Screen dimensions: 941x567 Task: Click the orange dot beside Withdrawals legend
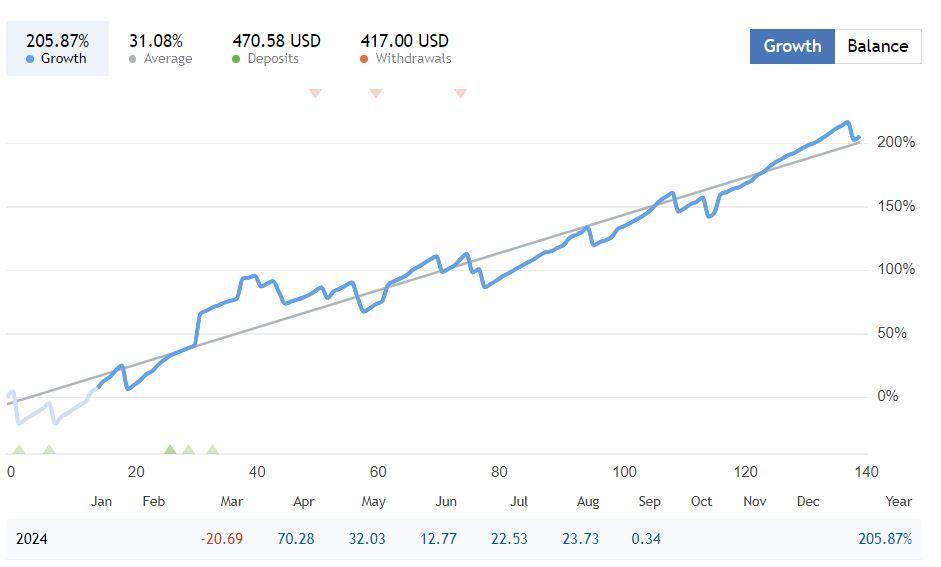pos(365,59)
